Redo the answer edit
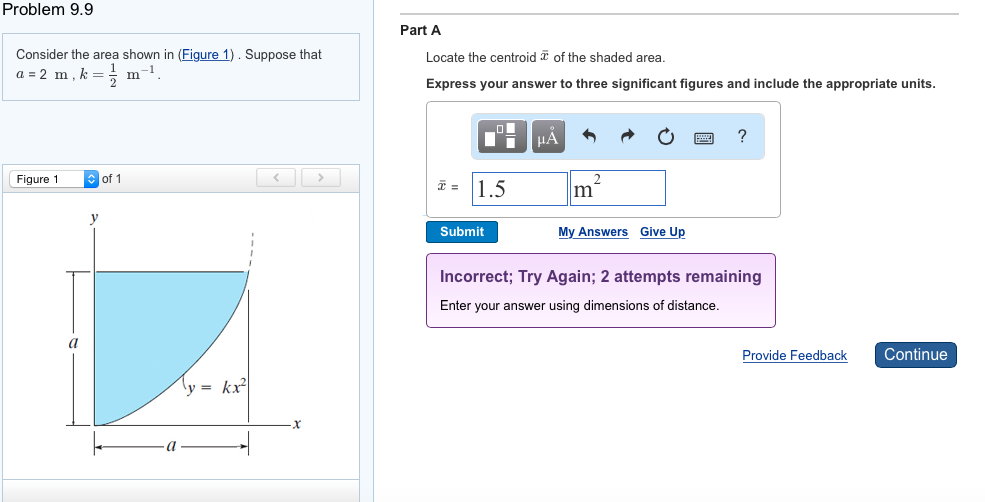This screenshot has width=985, height=502. (628, 137)
